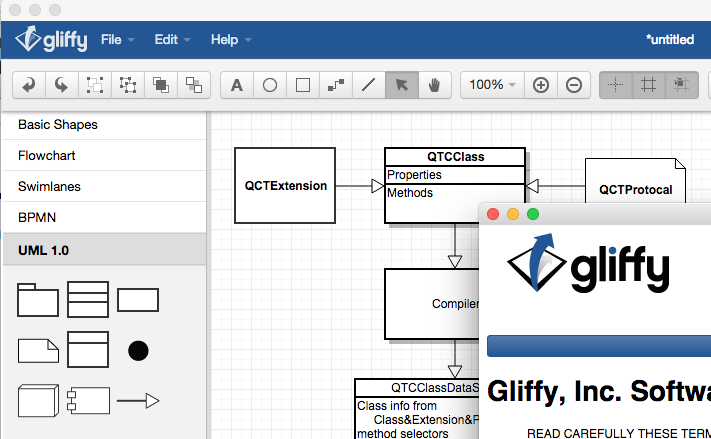
Task: Expand the Basic Shapes library
Action: click(104, 125)
